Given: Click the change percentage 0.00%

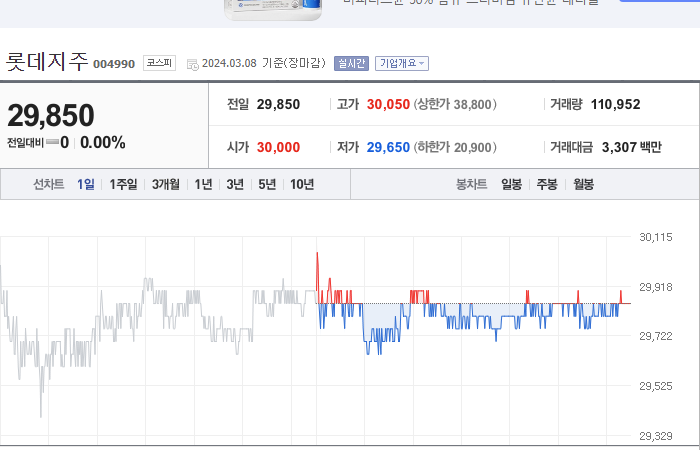Looking at the screenshot, I should pyautogui.click(x=103, y=143).
